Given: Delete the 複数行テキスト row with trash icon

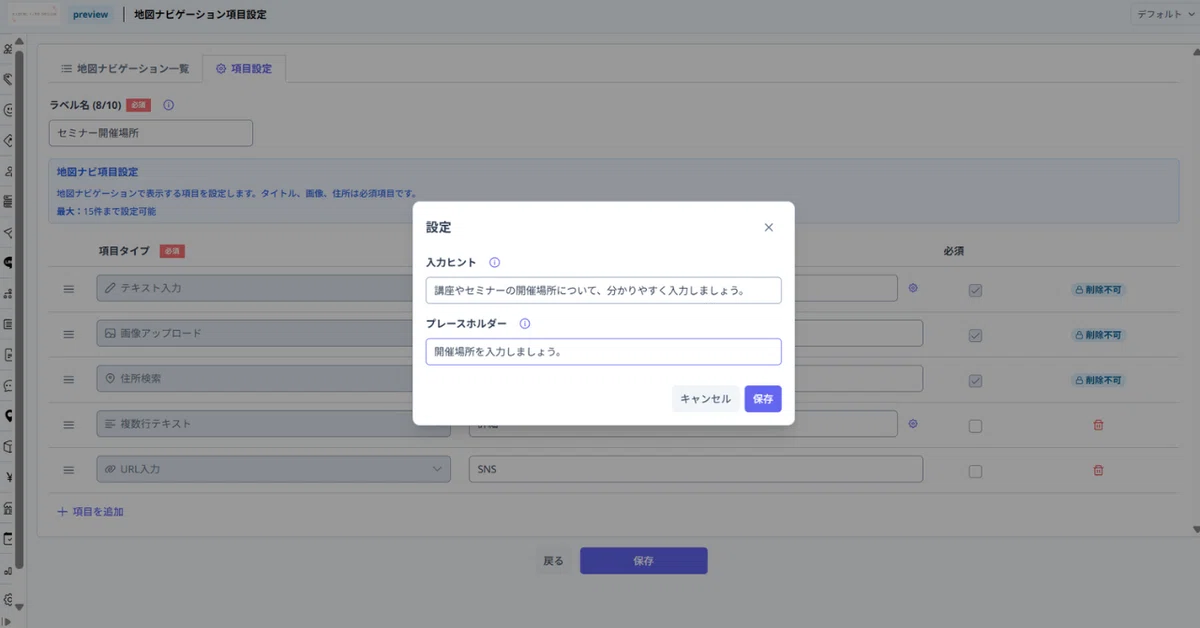Looking at the screenshot, I should point(1098,425).
